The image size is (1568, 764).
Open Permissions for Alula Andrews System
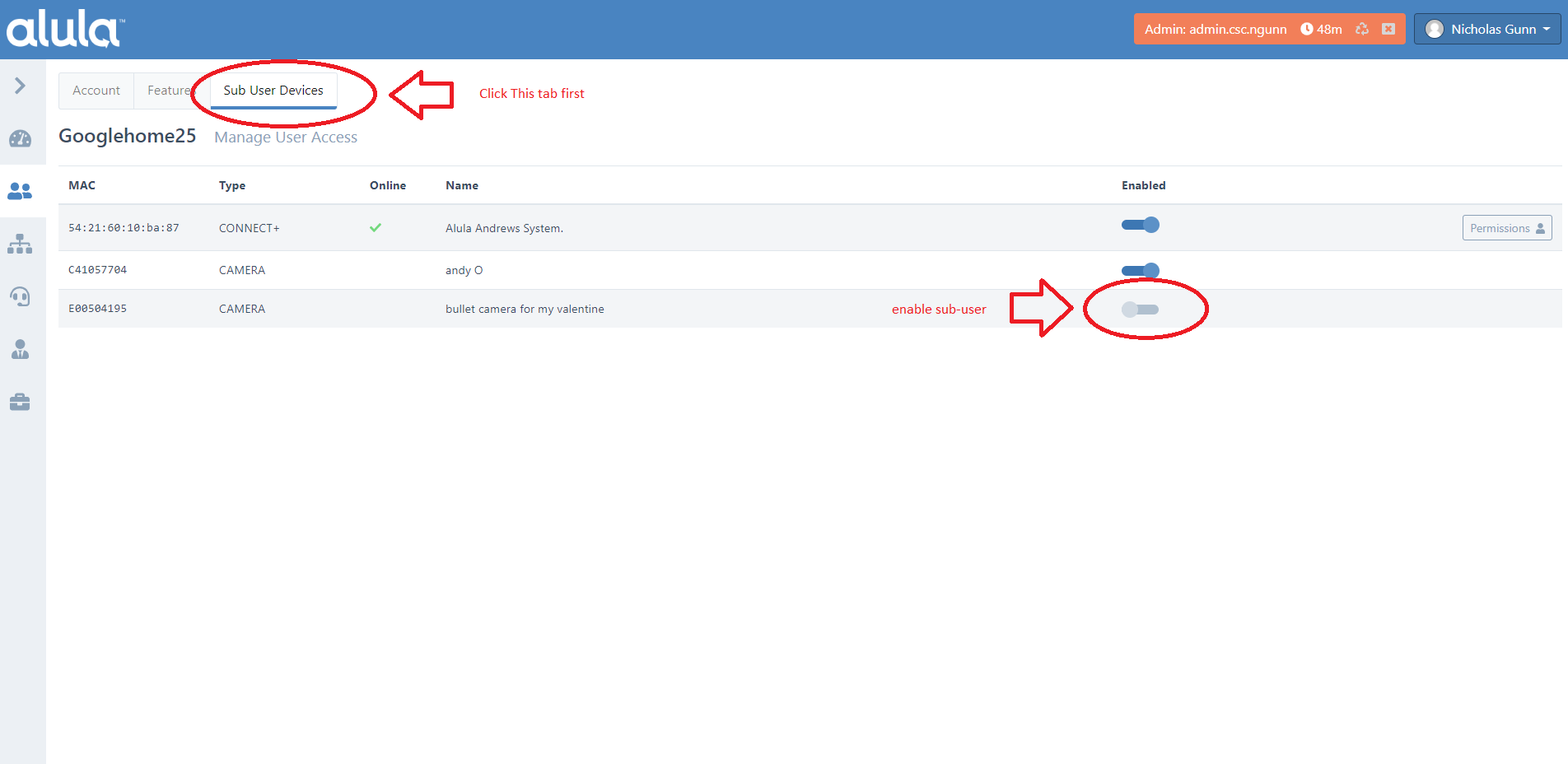coord(1506,227)
